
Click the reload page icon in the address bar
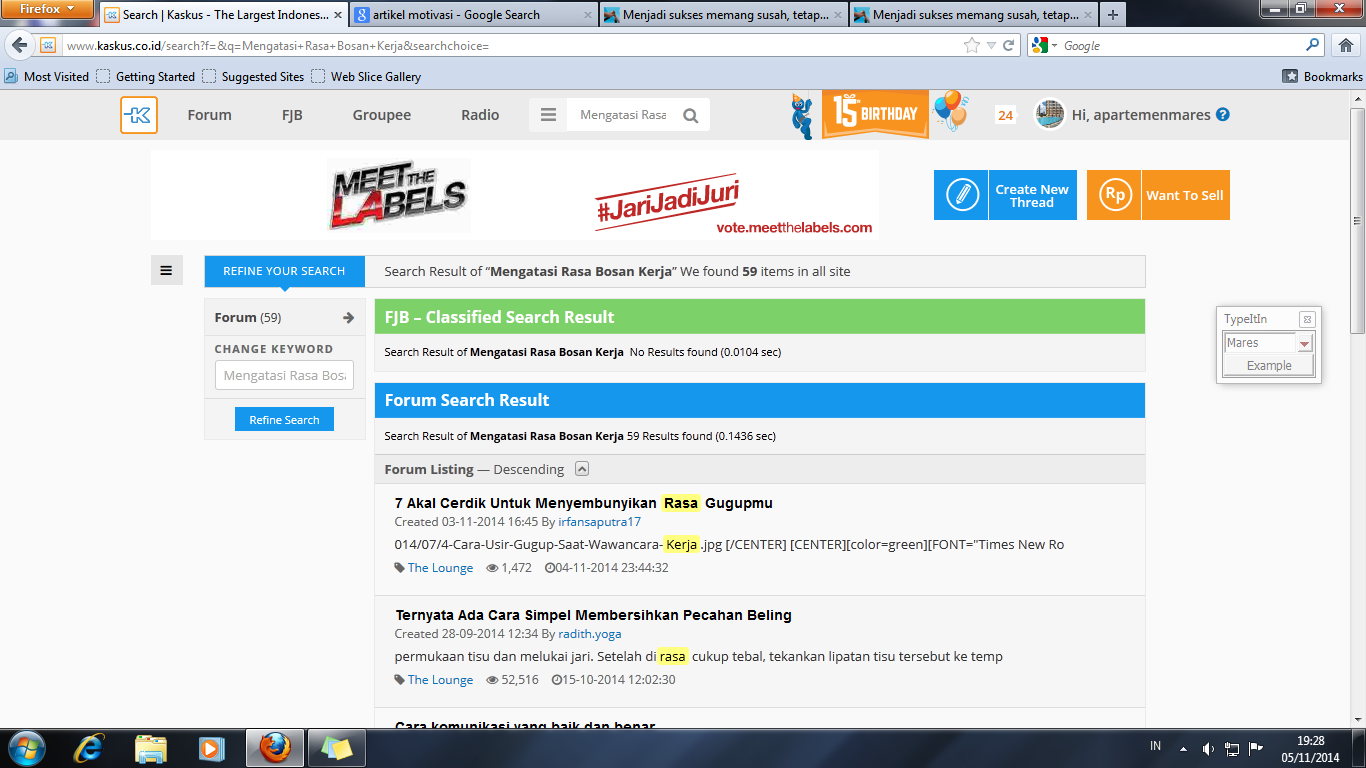(x=1009, y=45)
